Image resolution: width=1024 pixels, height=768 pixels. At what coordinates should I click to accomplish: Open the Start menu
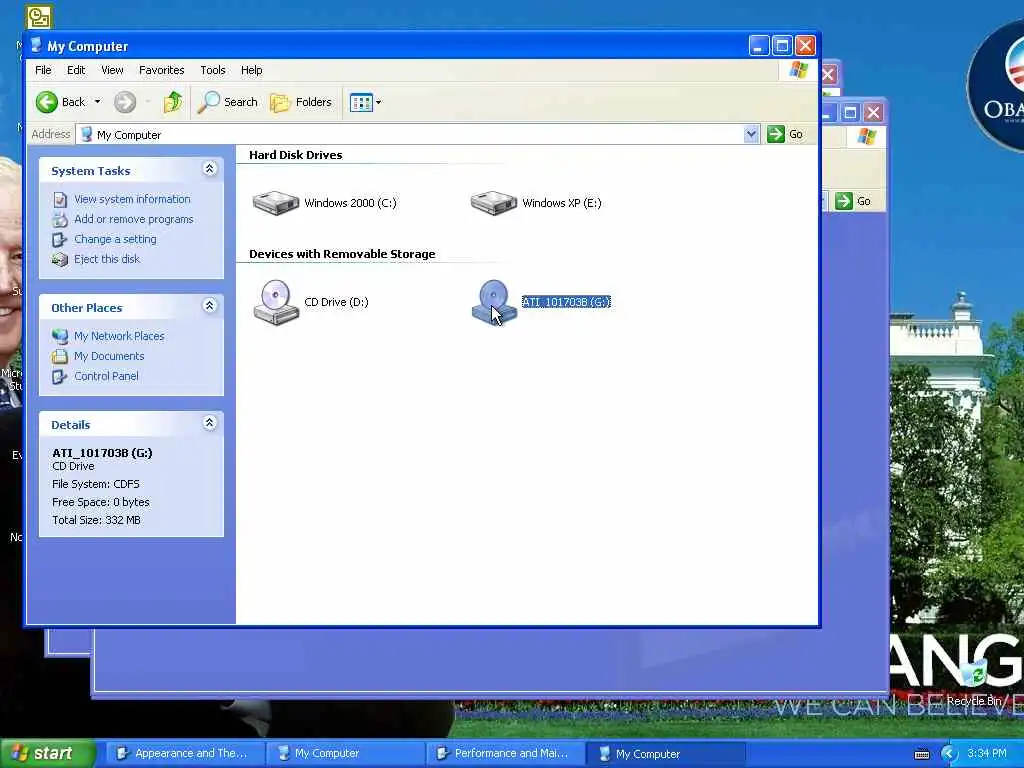point(47,753)
